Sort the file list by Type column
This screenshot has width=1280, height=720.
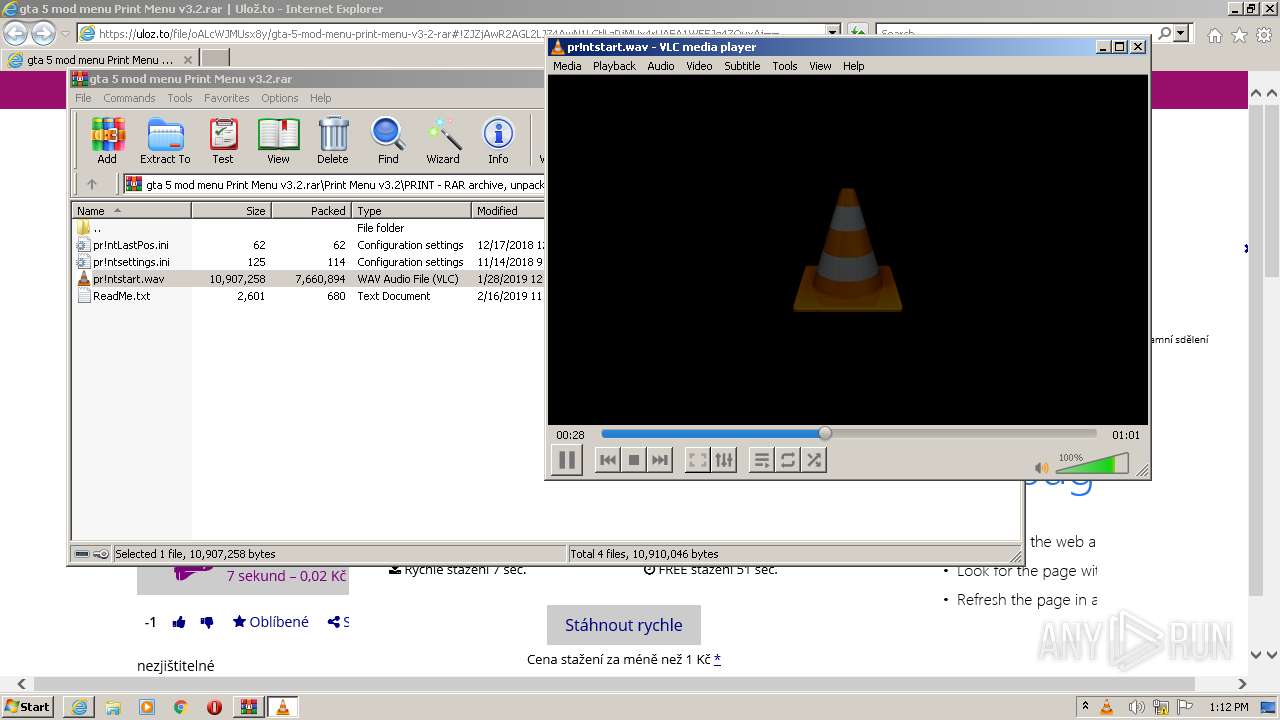[x=411, y=211]
